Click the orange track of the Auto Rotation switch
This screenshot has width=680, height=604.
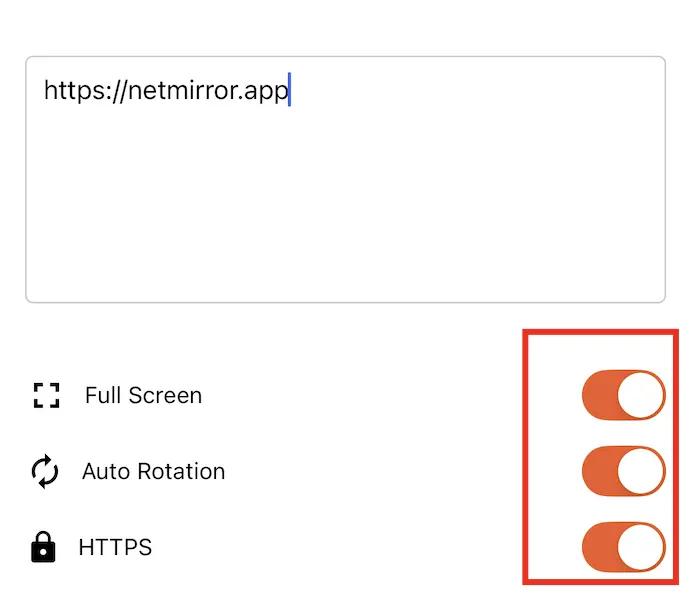(x=599, y=471)
